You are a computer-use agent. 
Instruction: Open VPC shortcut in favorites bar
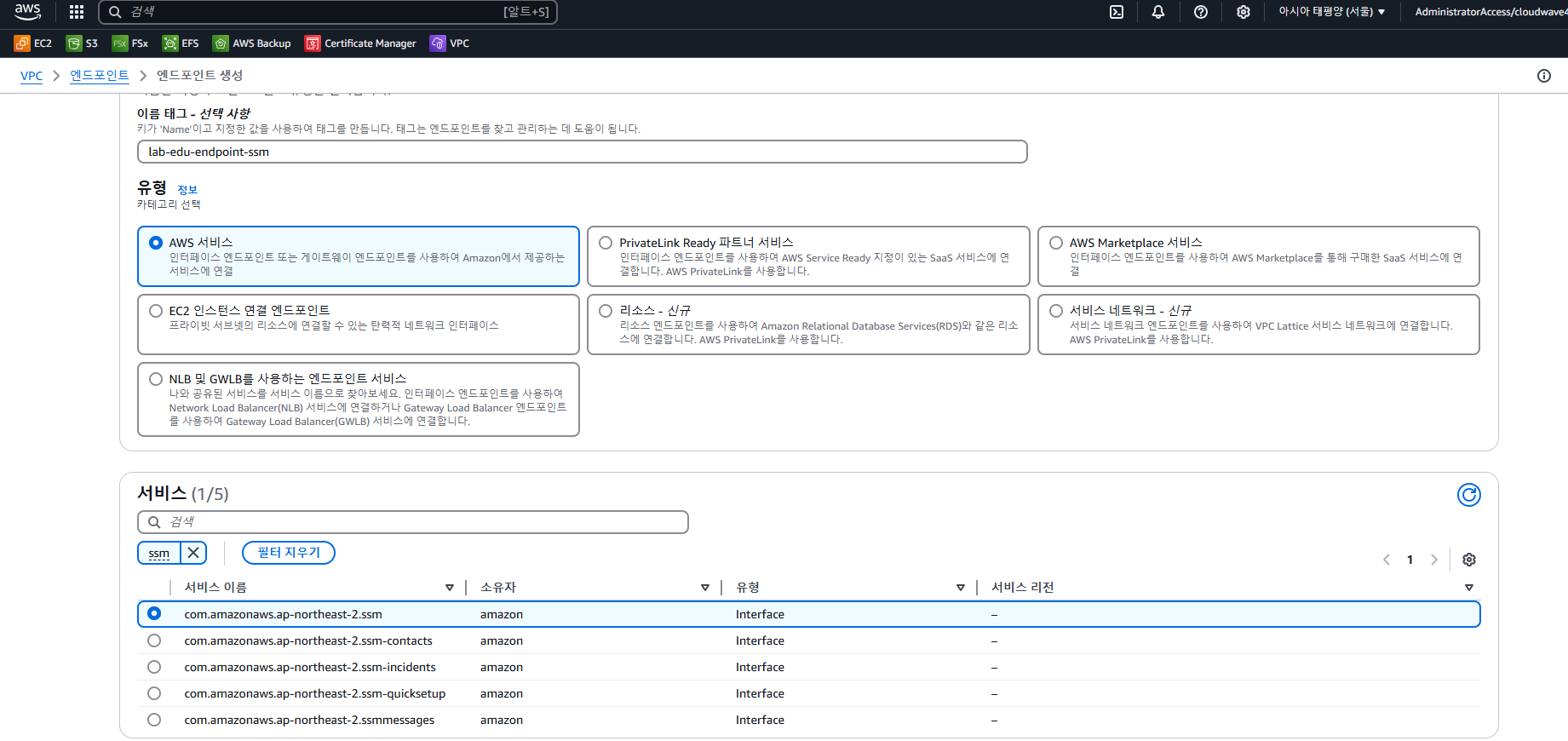pyautogui.click(x=450, y=43)
